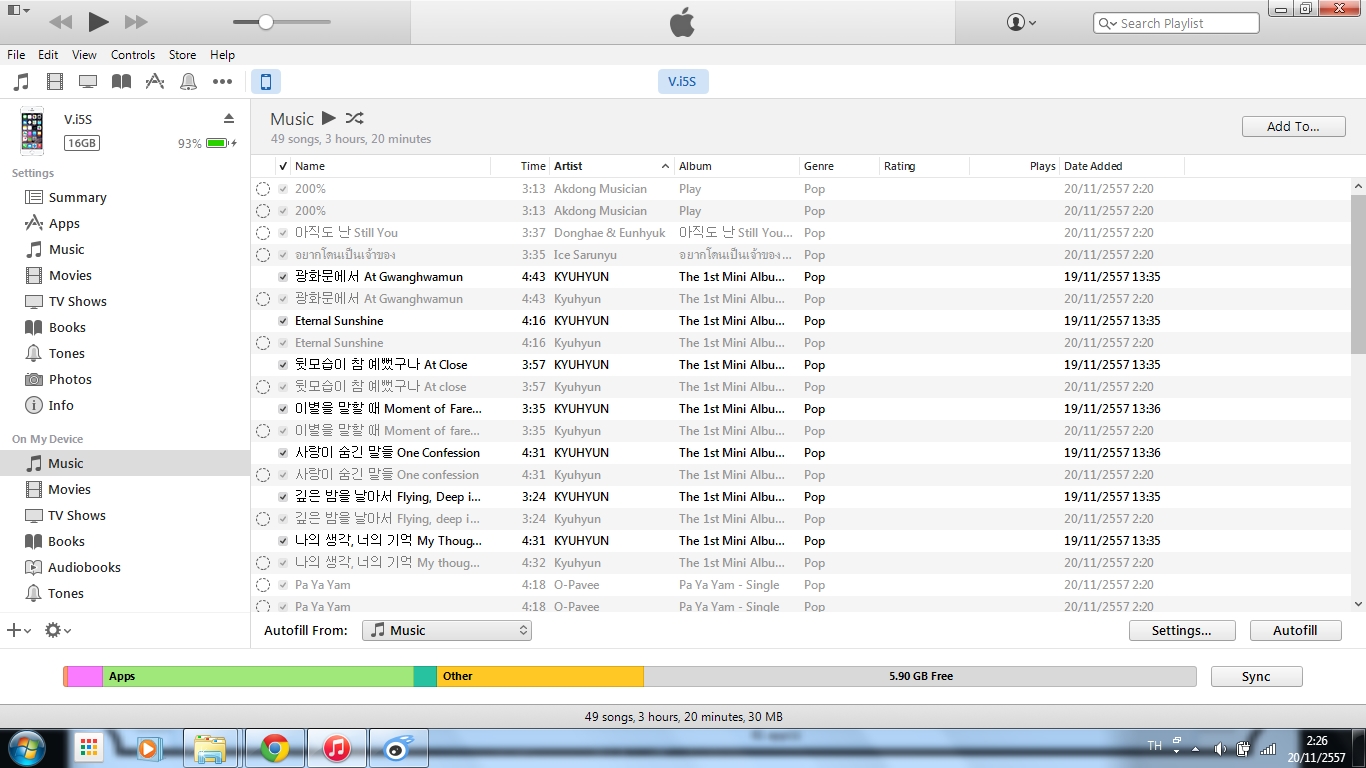Click the V.i5S device tab

[x=683, y=82]
